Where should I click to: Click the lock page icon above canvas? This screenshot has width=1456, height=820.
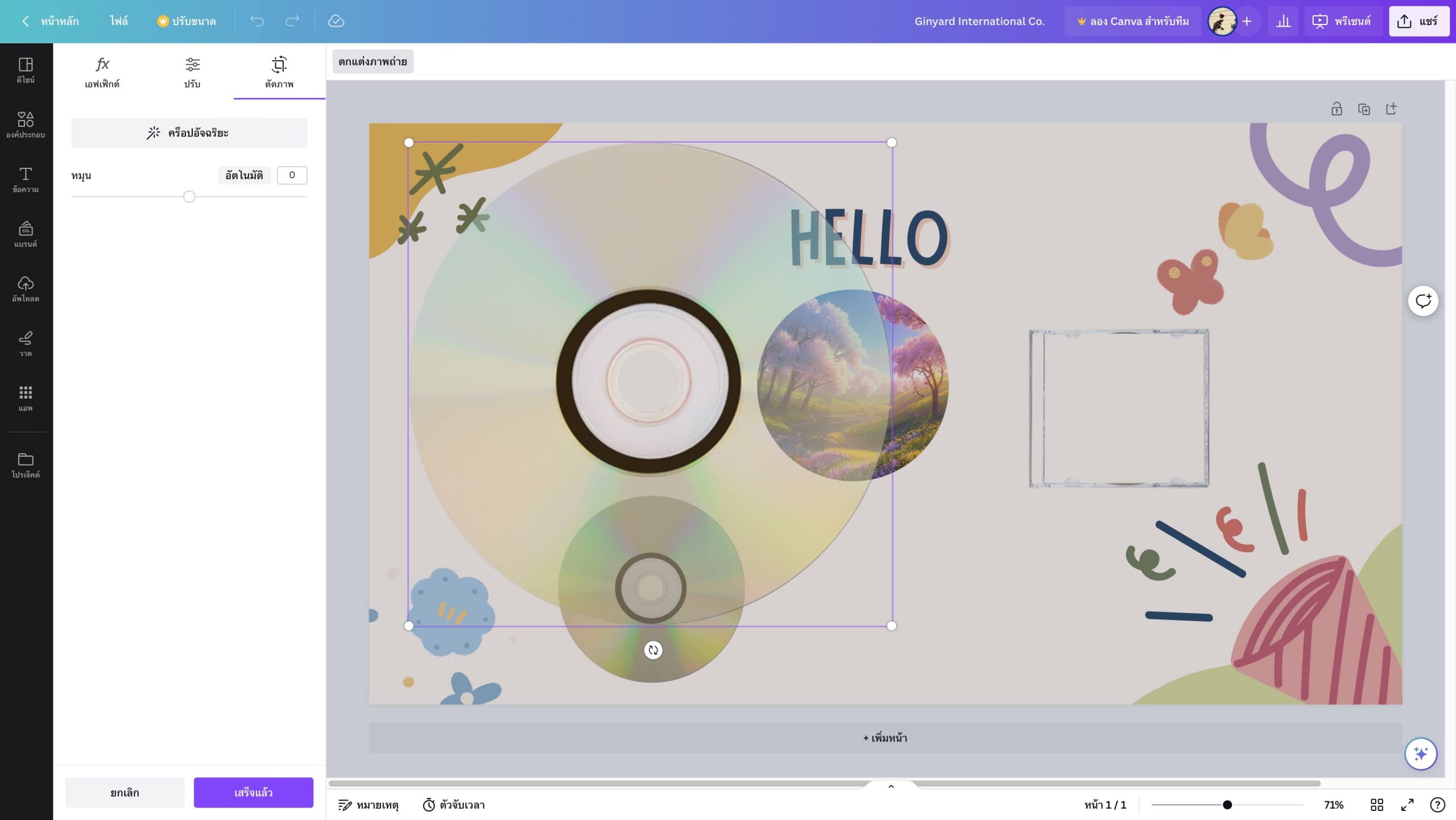[1337, 109]
